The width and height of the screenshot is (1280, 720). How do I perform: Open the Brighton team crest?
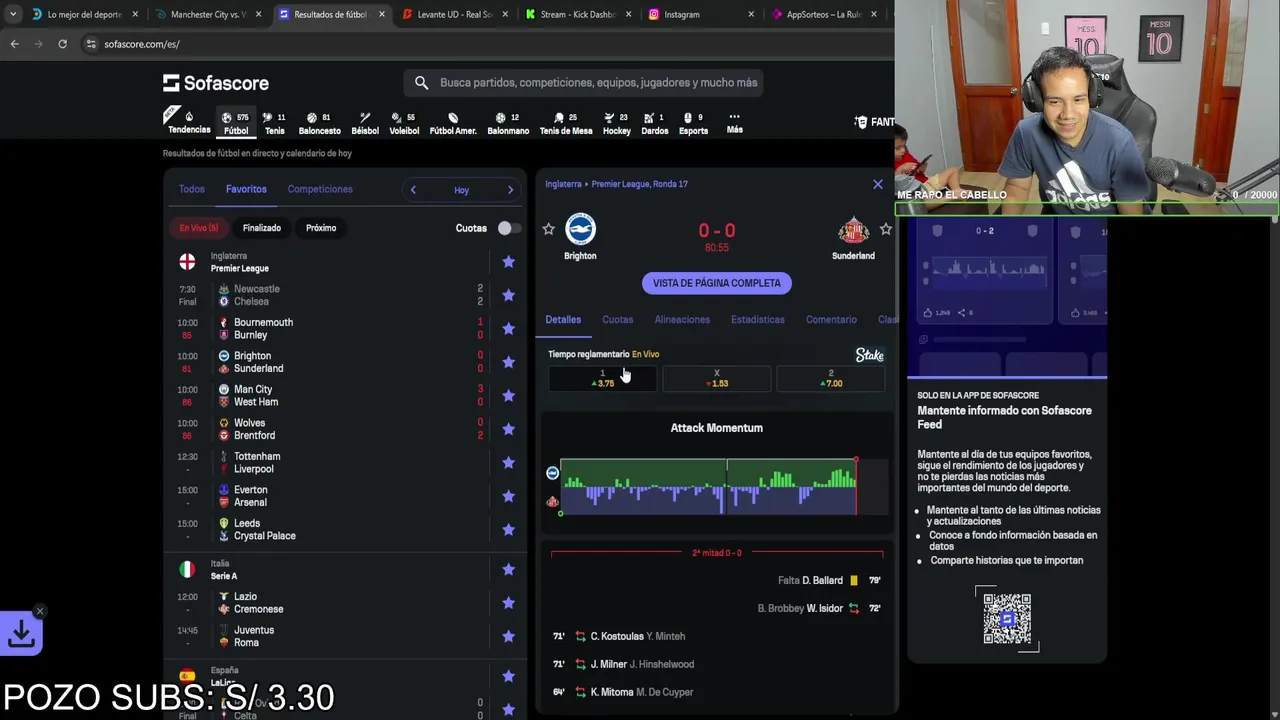click(x=580, y=229)
